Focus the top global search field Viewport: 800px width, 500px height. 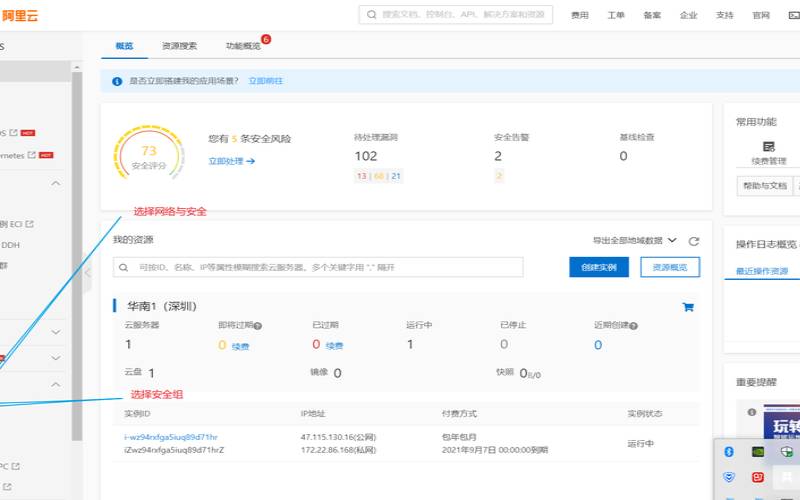[x=456, y=15]
